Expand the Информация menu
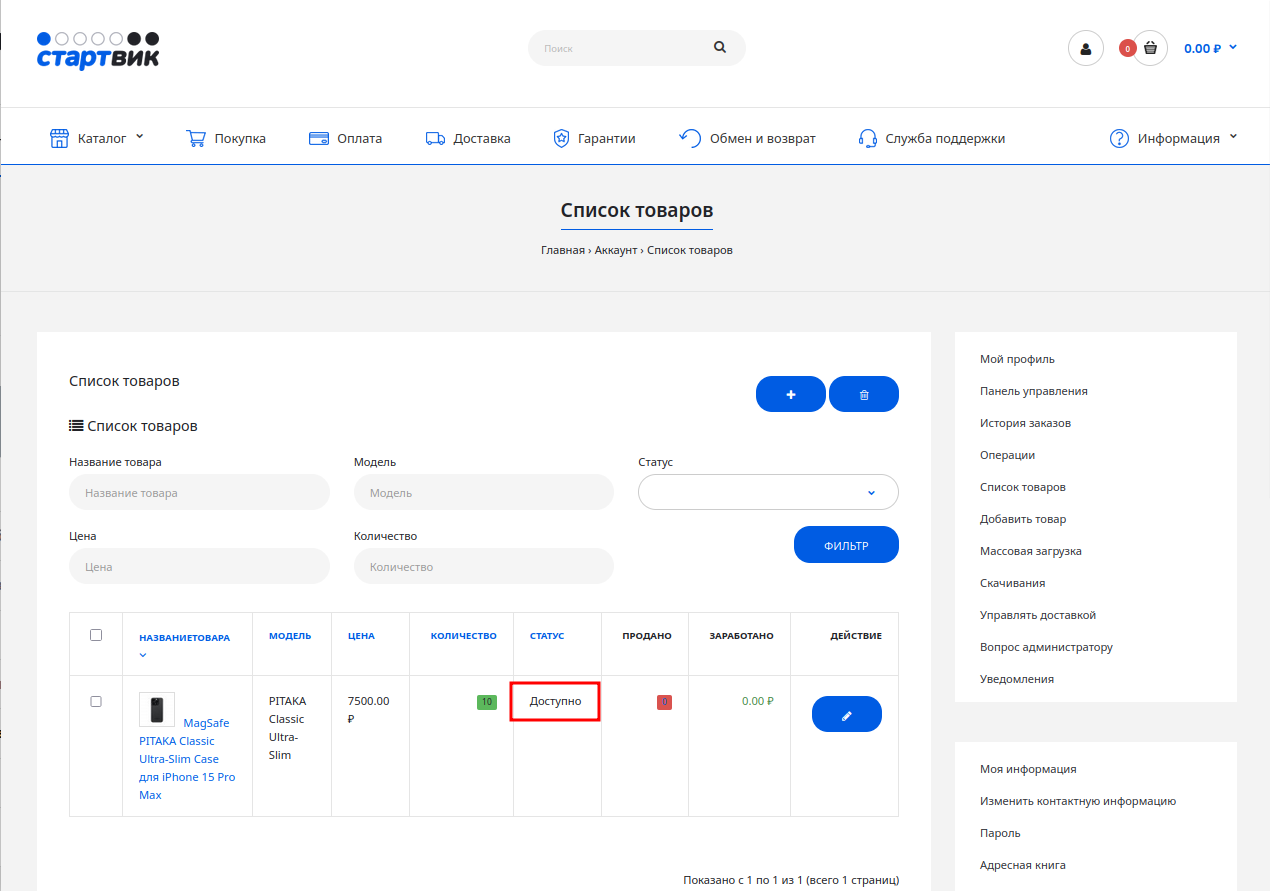The image size is (1270, 891). pyautogui.click(x=1174, y=139)
